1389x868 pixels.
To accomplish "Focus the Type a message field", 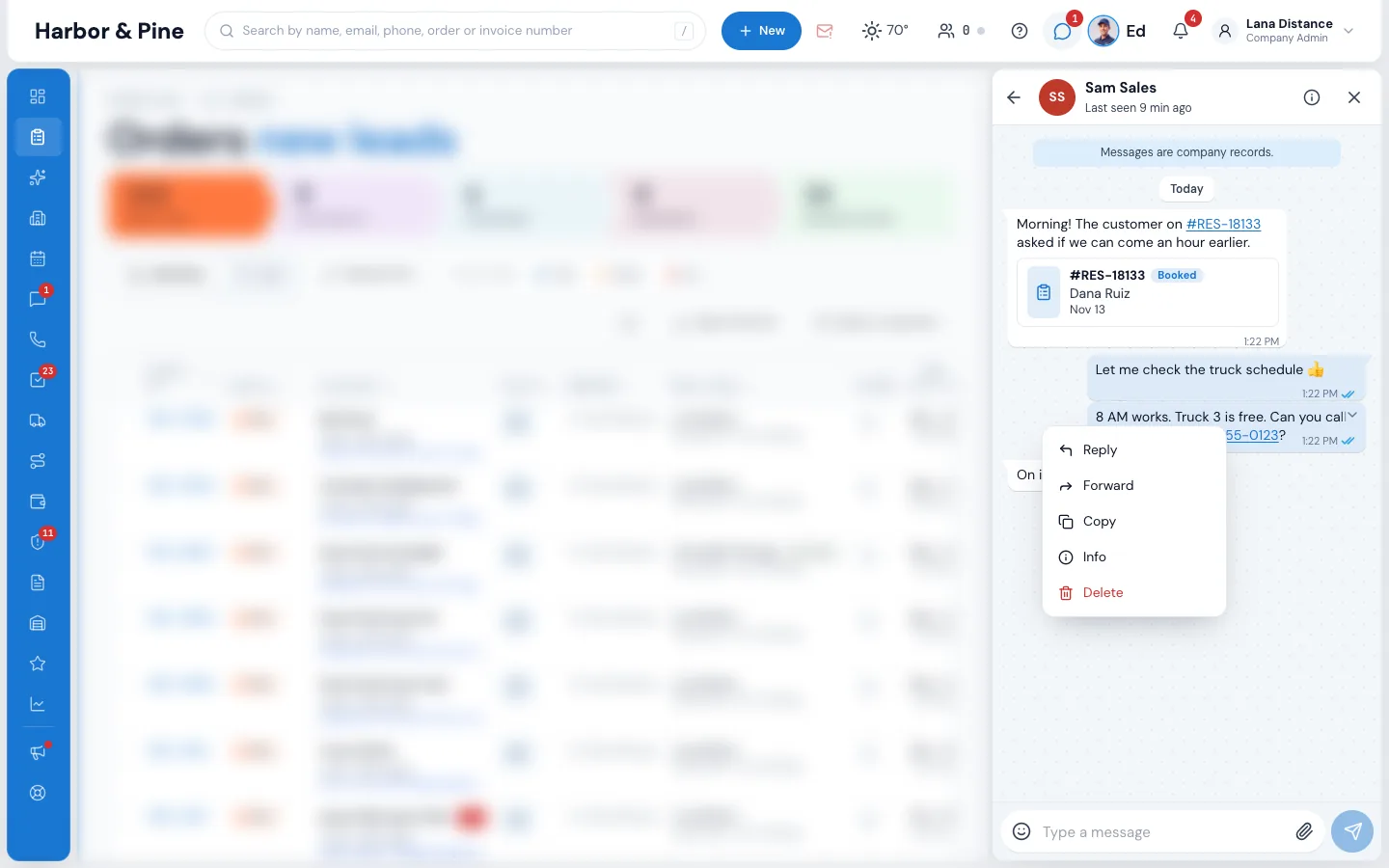I will coord(1162,831).
